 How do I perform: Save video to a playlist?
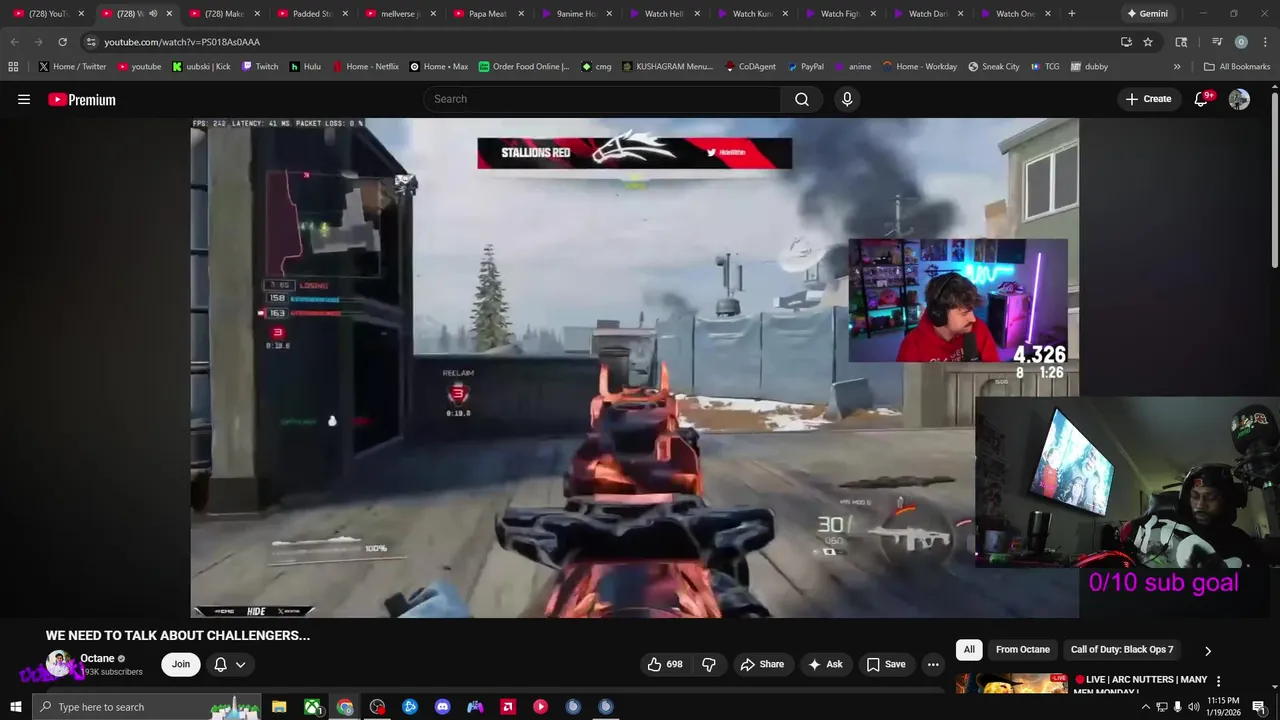click(x=886, y=664)
